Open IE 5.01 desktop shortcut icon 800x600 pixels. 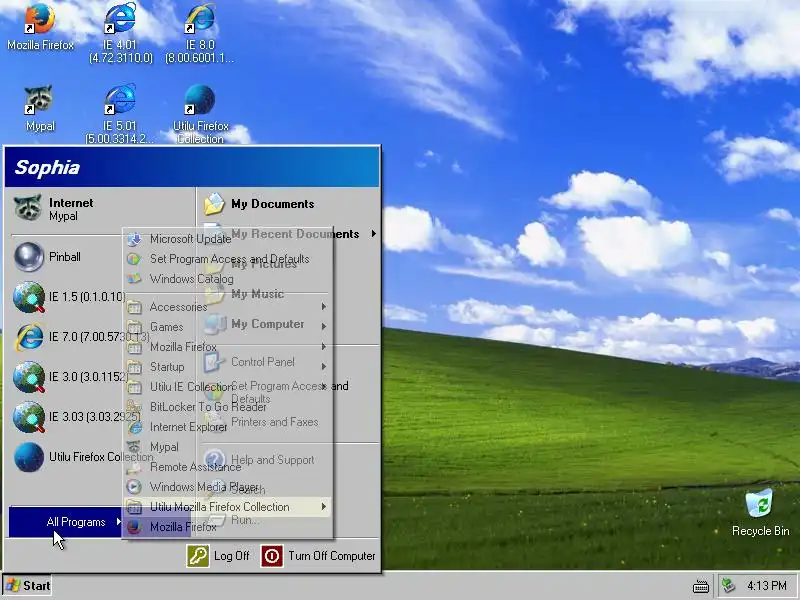coord(120,98)
